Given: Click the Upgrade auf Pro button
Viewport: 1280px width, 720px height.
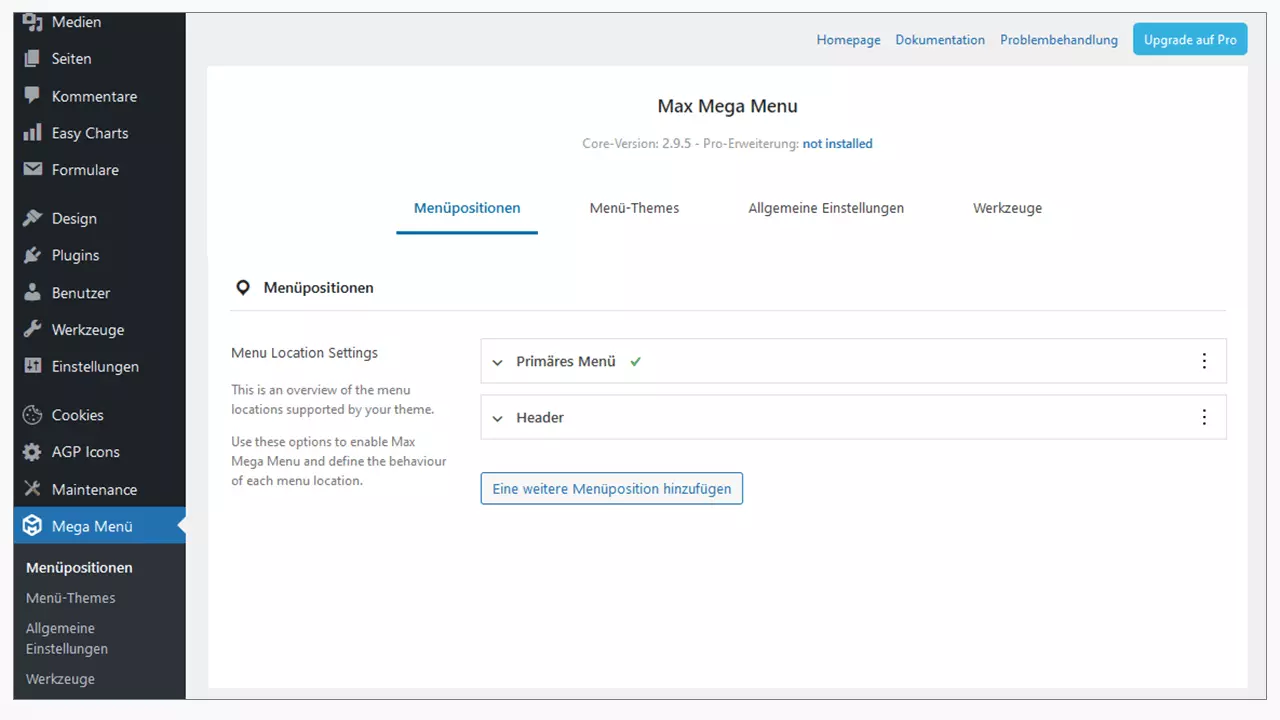Looking at the screenshot, I should pyautogui.click(x=1190, y=40).
